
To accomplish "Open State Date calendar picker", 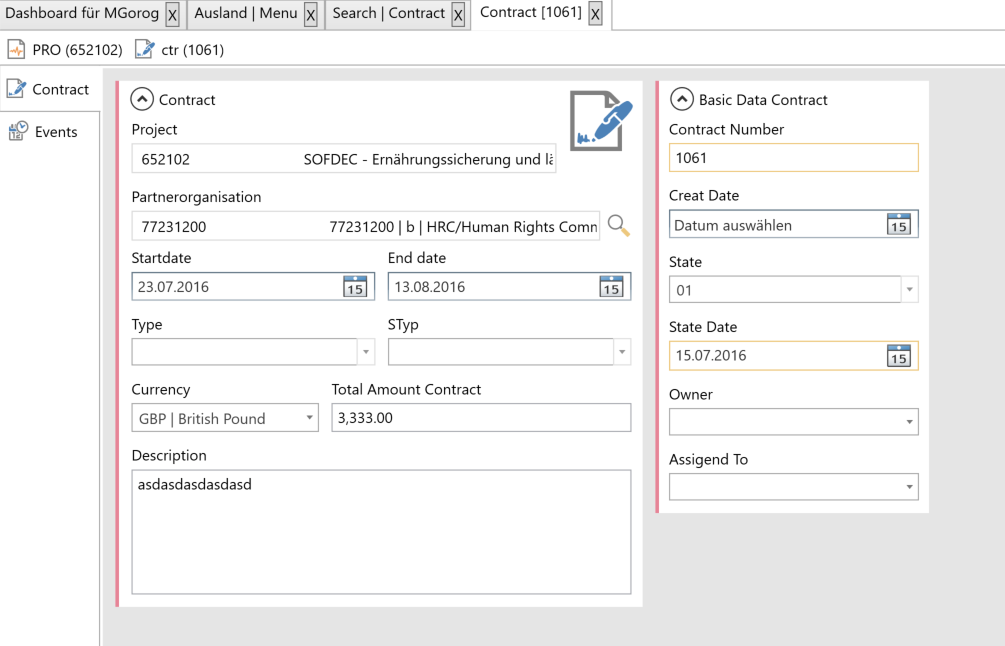I will pos(898,356).
